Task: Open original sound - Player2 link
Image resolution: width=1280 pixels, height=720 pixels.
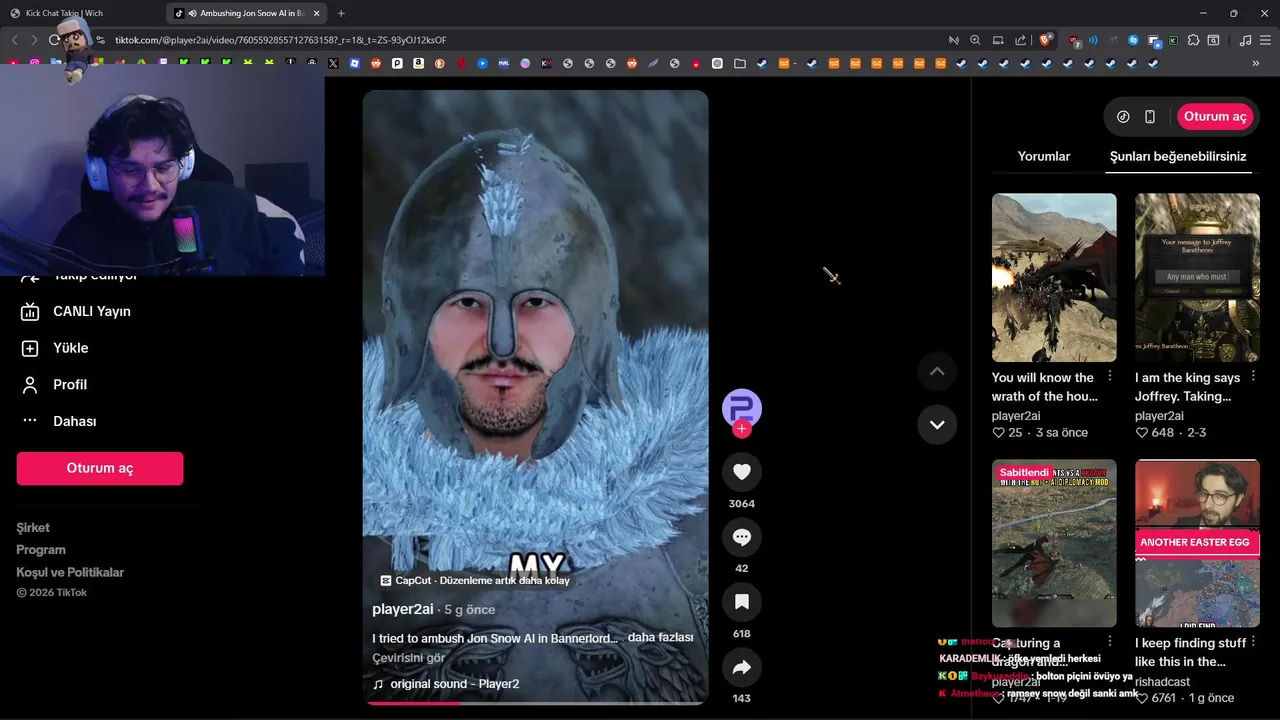Action: [x=455, y=684]
